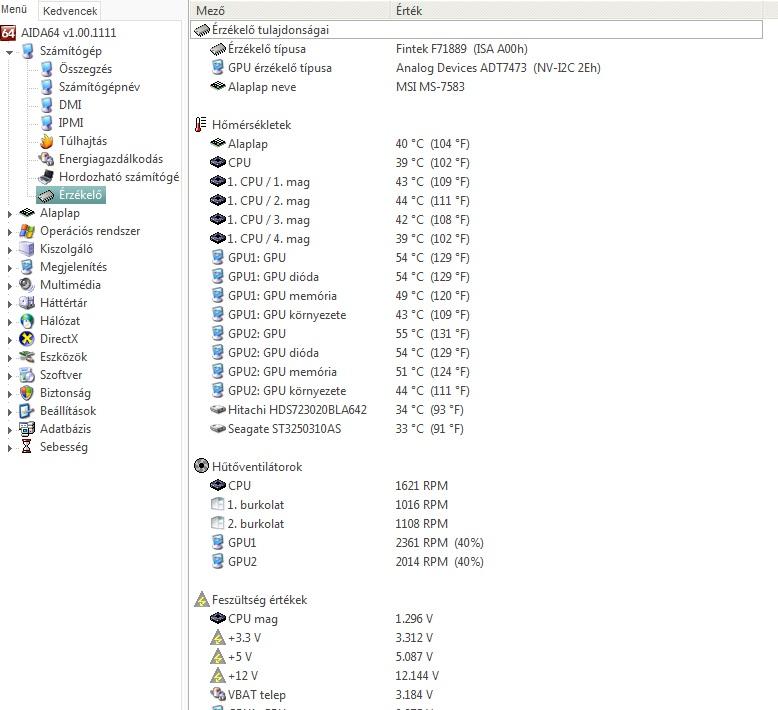This screenshot has height=710, width=778.
Task: Open the Hordozható számítógép laptop icon
Action: 47,177
